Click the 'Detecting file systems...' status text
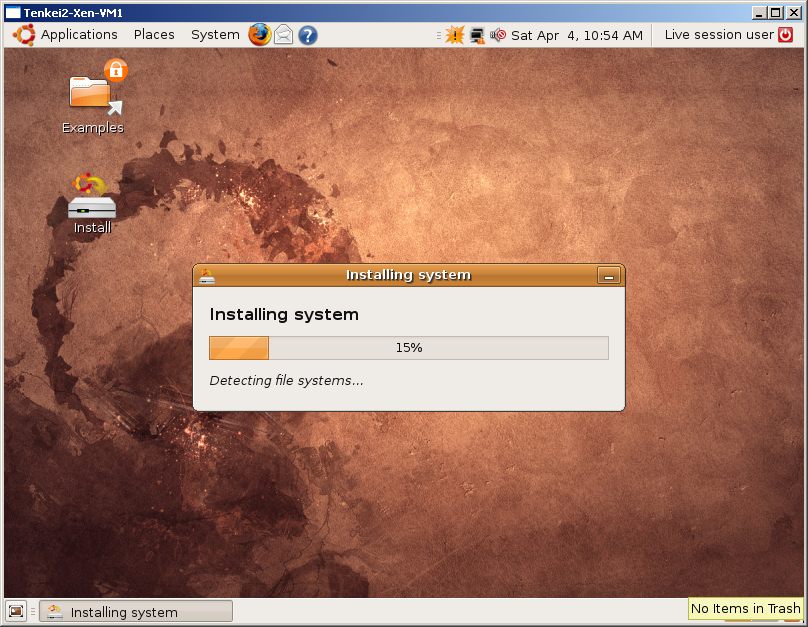This screenshot has width=808, height=627. (286, 380)
